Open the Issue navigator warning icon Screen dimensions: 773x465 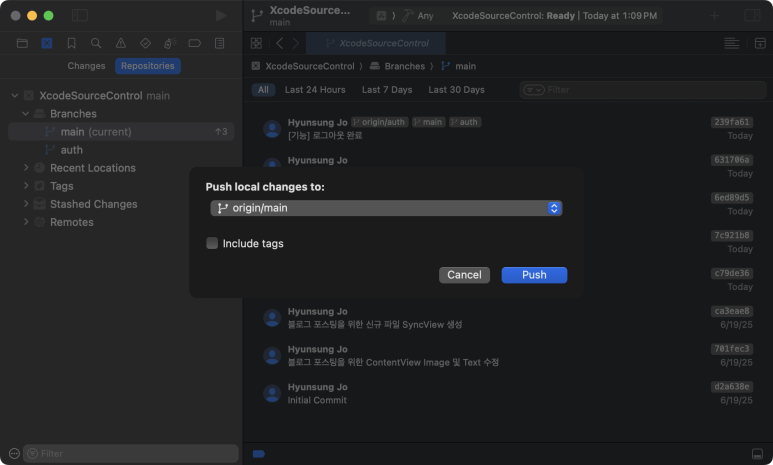point(121,43)
